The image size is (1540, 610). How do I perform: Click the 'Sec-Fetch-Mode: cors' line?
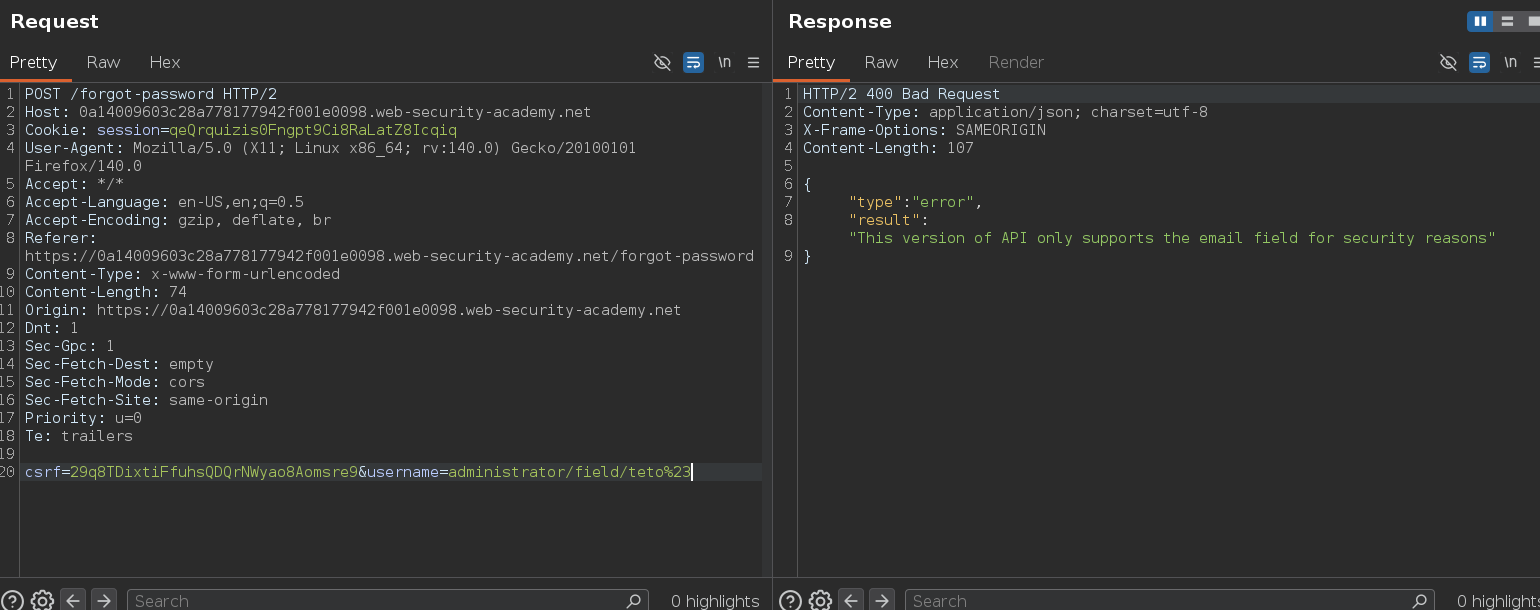[115, 382]
